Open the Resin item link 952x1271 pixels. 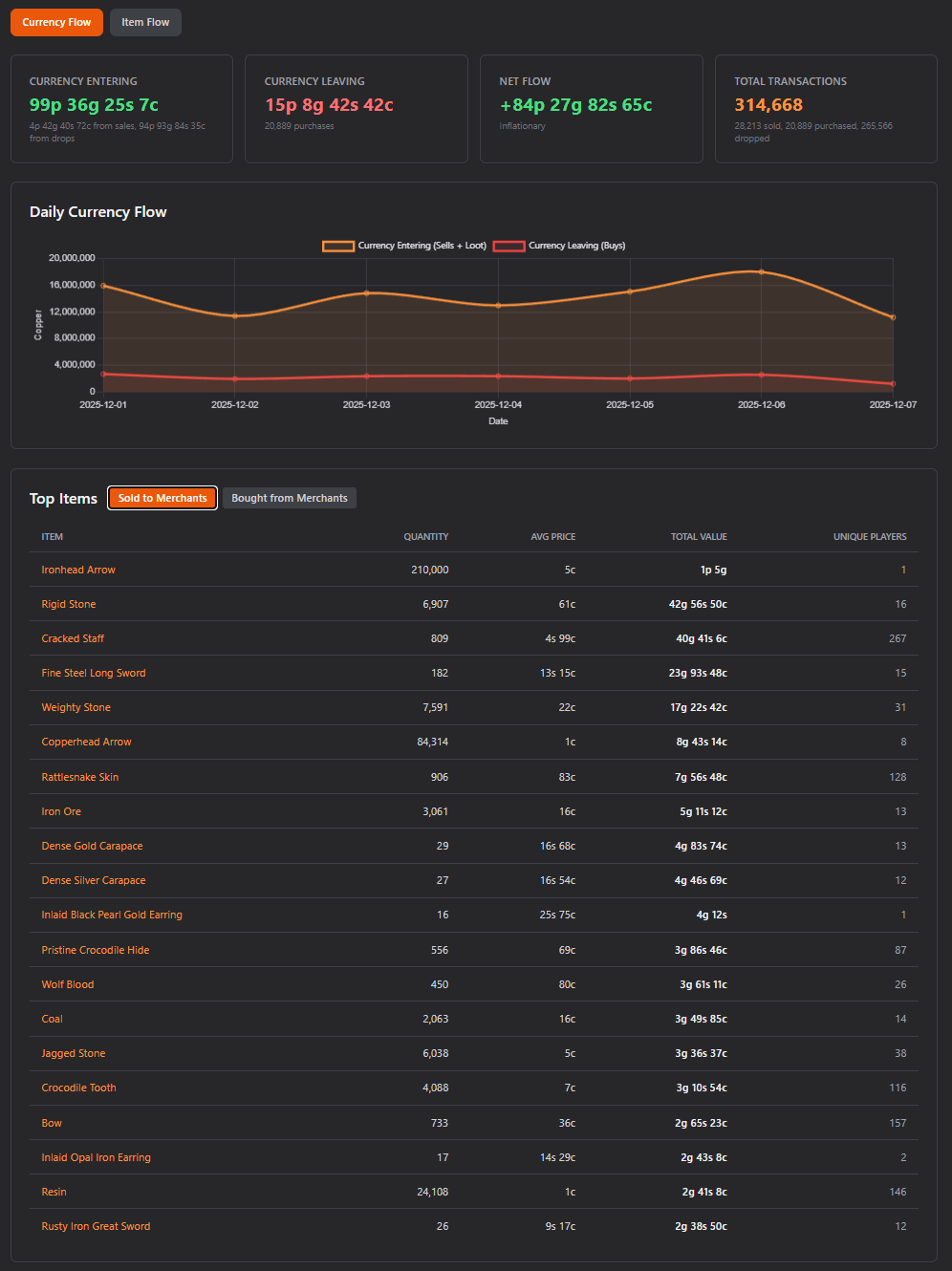[x=54, y=1192]
